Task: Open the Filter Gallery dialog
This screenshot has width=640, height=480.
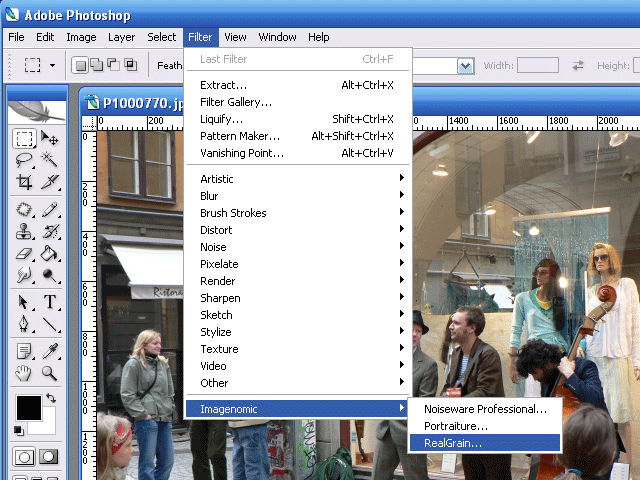Action: click(298, 102)
